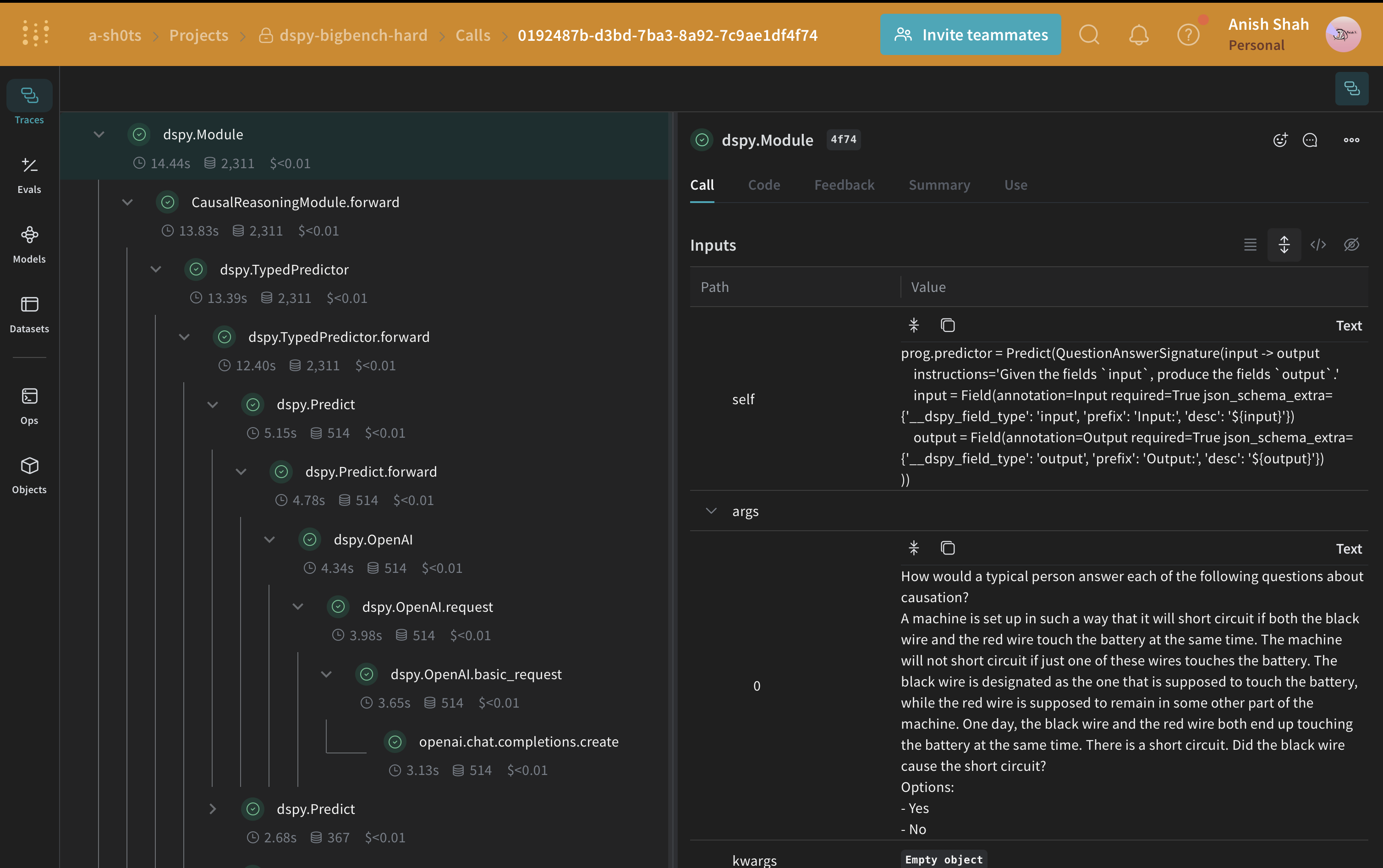Toggle expanded row height for Inputs
Viewport: 1383px width, 868px height.
[1285, 245]
